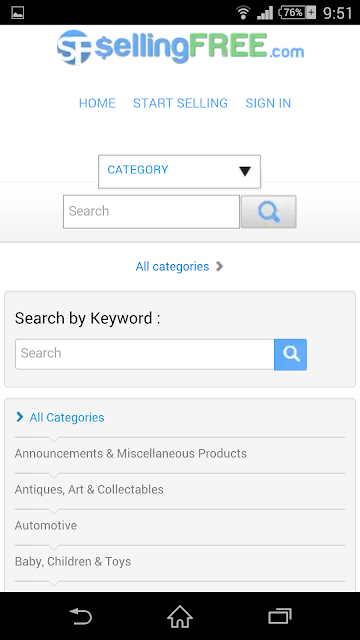This screenshot has width=360, height=640.
Task: Open the CATEGORY dropdown
Action: pyautogui.click(x=179, y=171)
